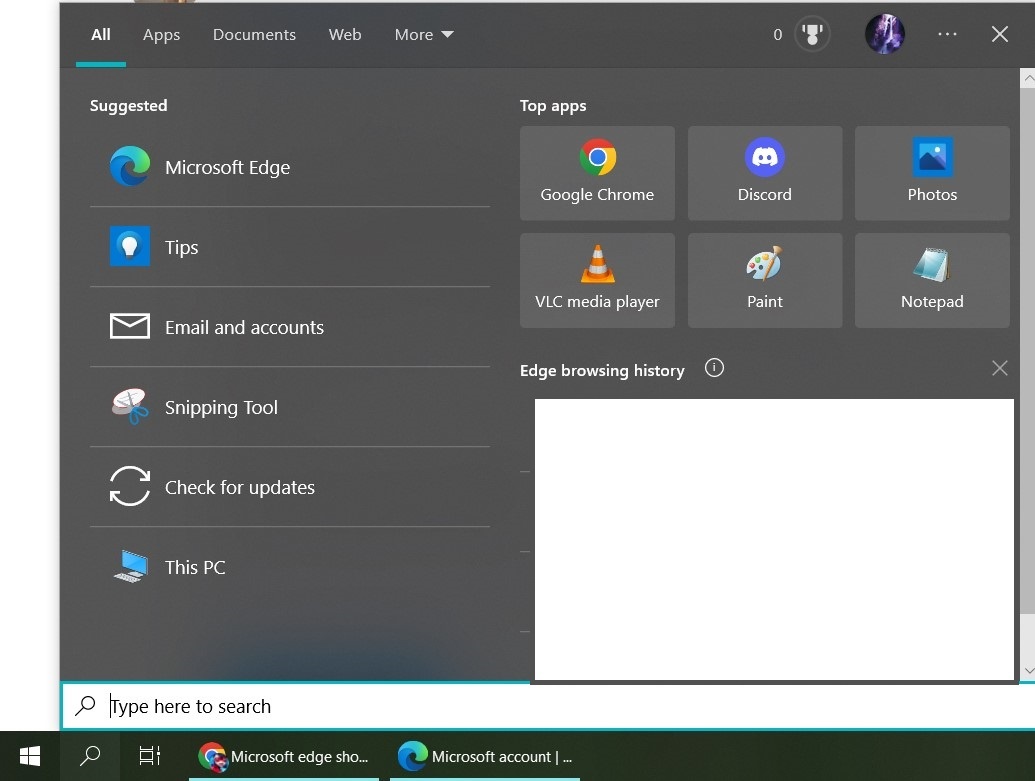Open This PC computer icon
The height and width of the screenshot is (781, 1035).
131,566
